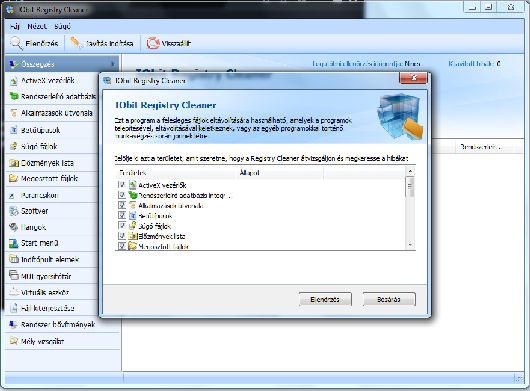Click main window title bar app icon
Screen dimensions: 530x391
pos(10,9)
